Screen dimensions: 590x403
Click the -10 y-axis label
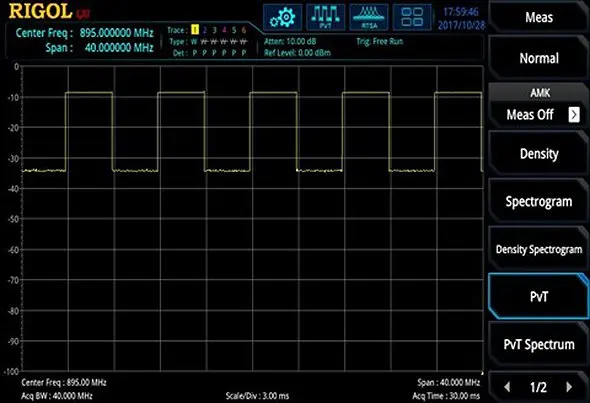pyautogui.click(x=14, y=97)
